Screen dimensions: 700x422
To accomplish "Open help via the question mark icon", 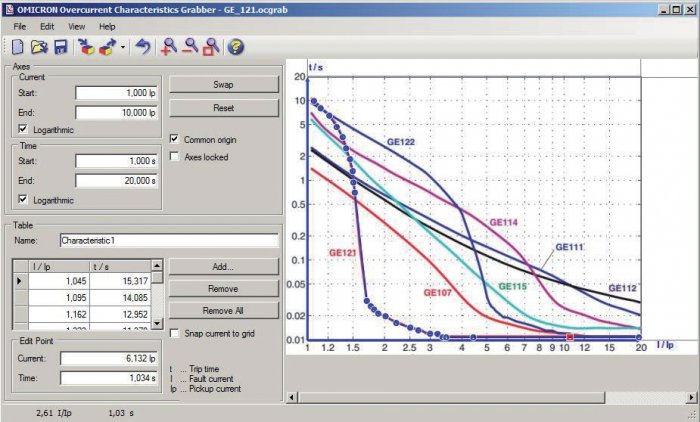I will (x=236, y=46).
